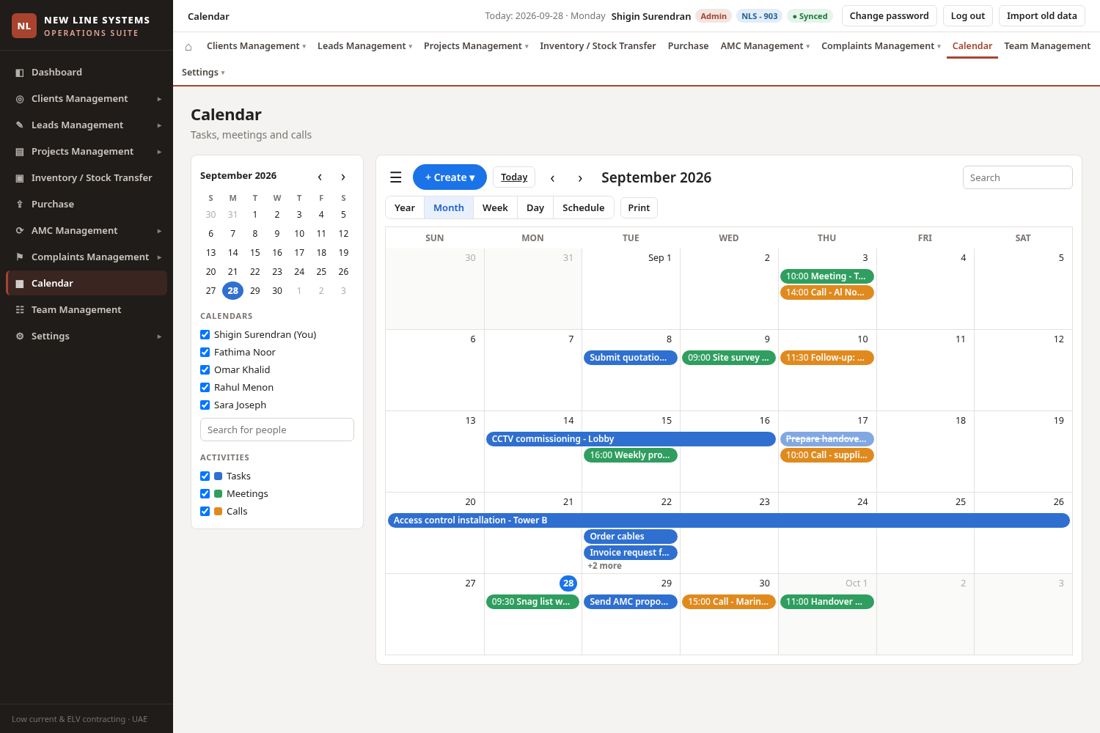Click the Print button

point(638,208)
